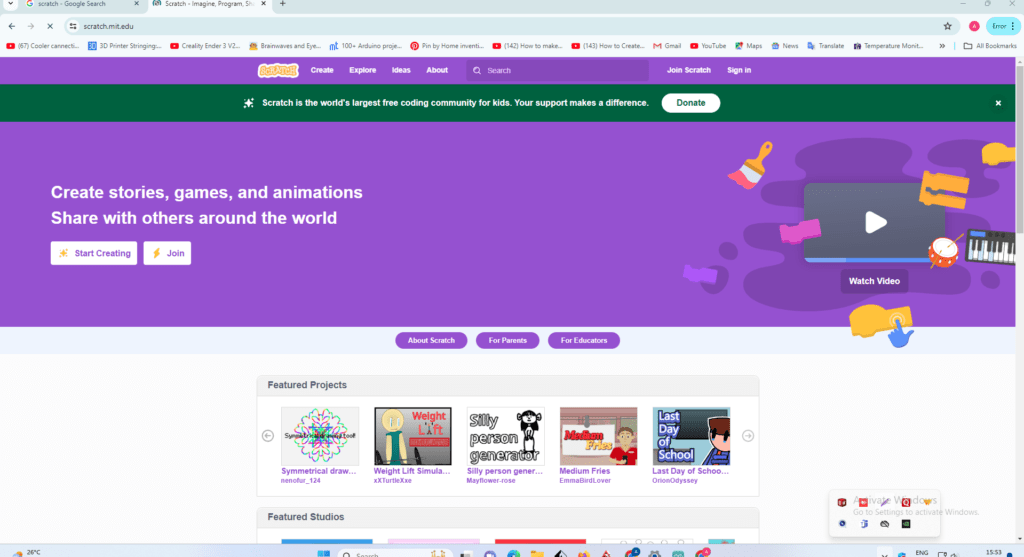
Task: Go back using the browser back arrow
Action: (x=12, y=26)
